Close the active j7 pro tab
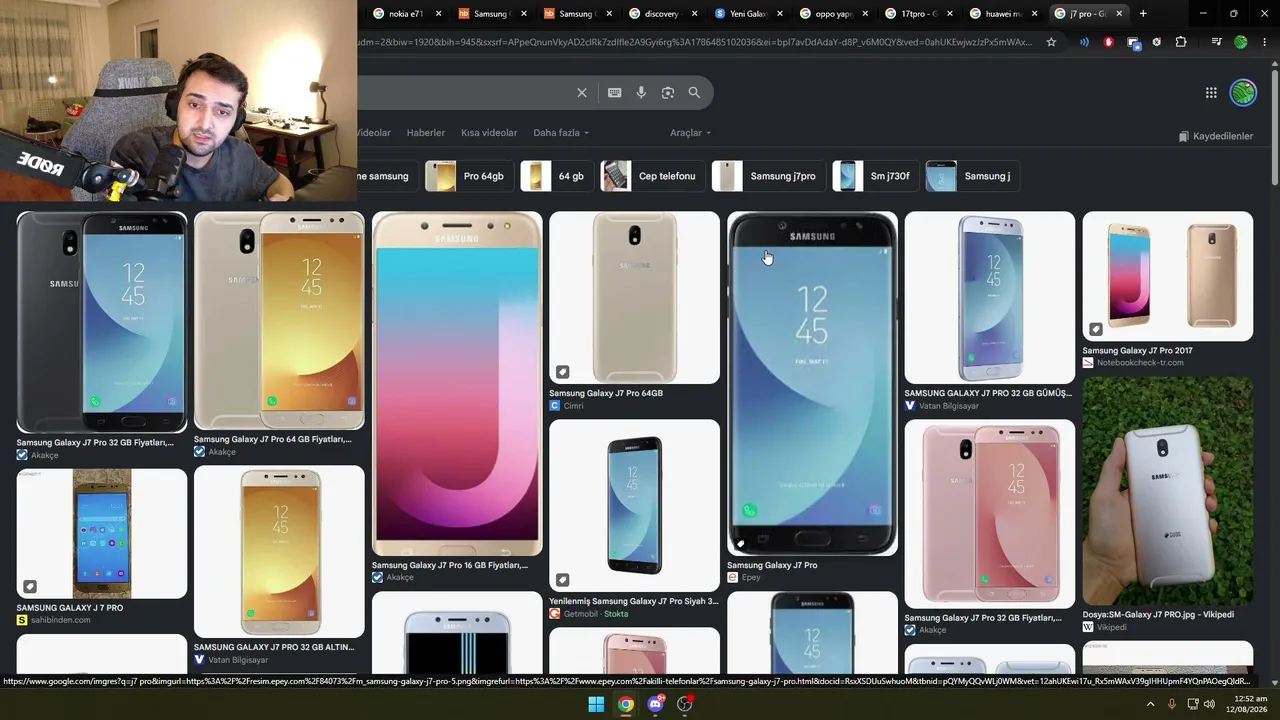This screenshot has width=1280, height=720. (x=1119, y=14)
